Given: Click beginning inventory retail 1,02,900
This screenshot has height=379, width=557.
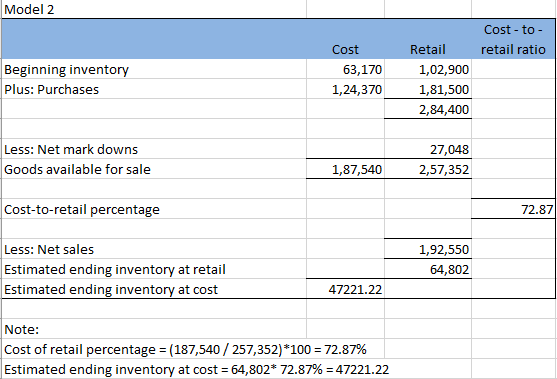Looking at the screenshot, I should pyautogui.click(x=428, y=69).
